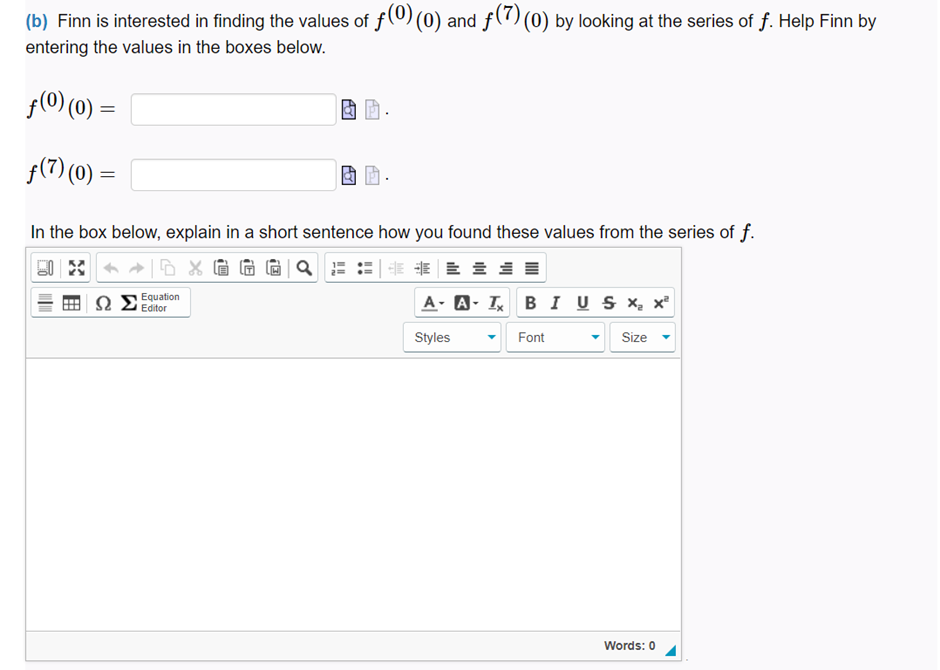Viewport: 940px width, 670px height.
Task: Toggle bold formatting
Action: click(x=531, y=302)
